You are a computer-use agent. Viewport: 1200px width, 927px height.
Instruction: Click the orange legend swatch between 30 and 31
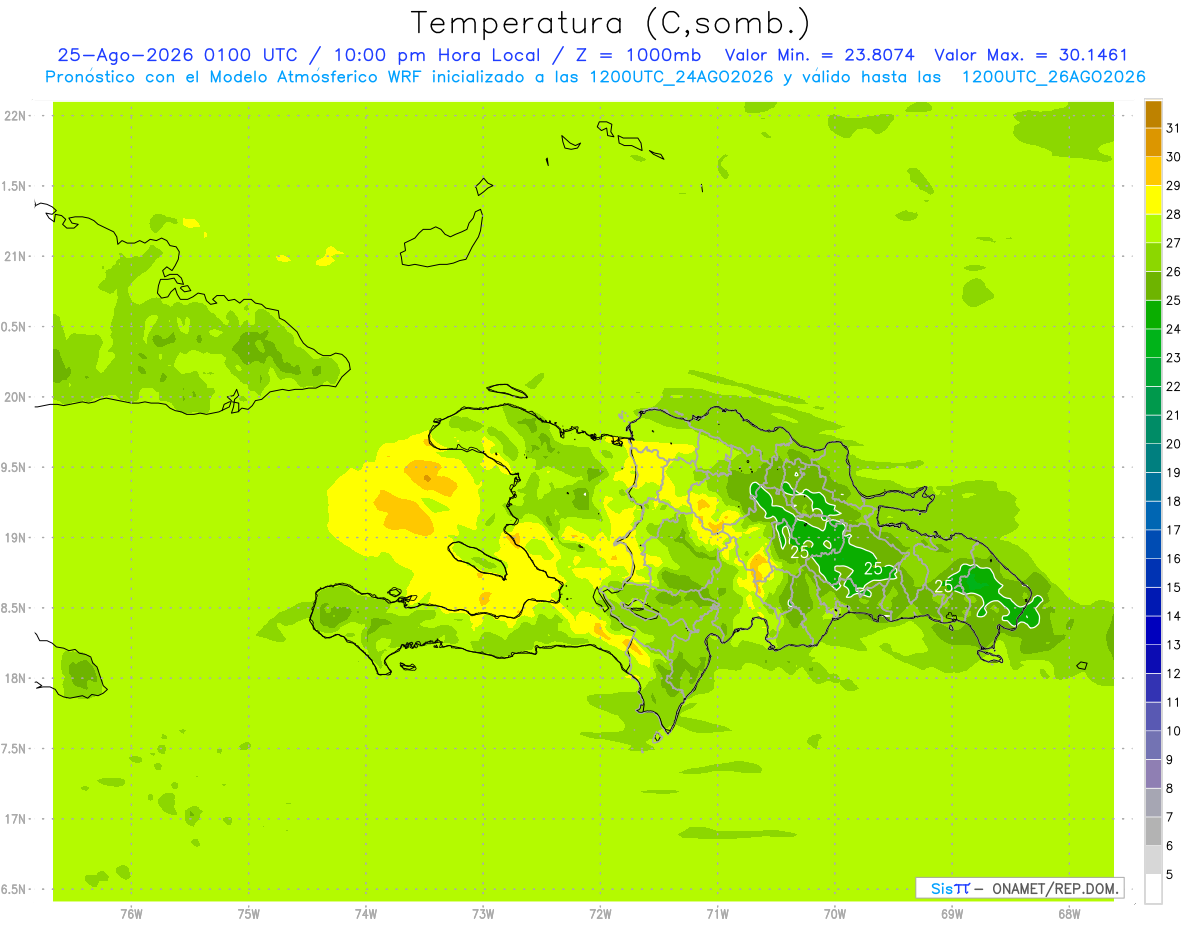pos(1153,142)
